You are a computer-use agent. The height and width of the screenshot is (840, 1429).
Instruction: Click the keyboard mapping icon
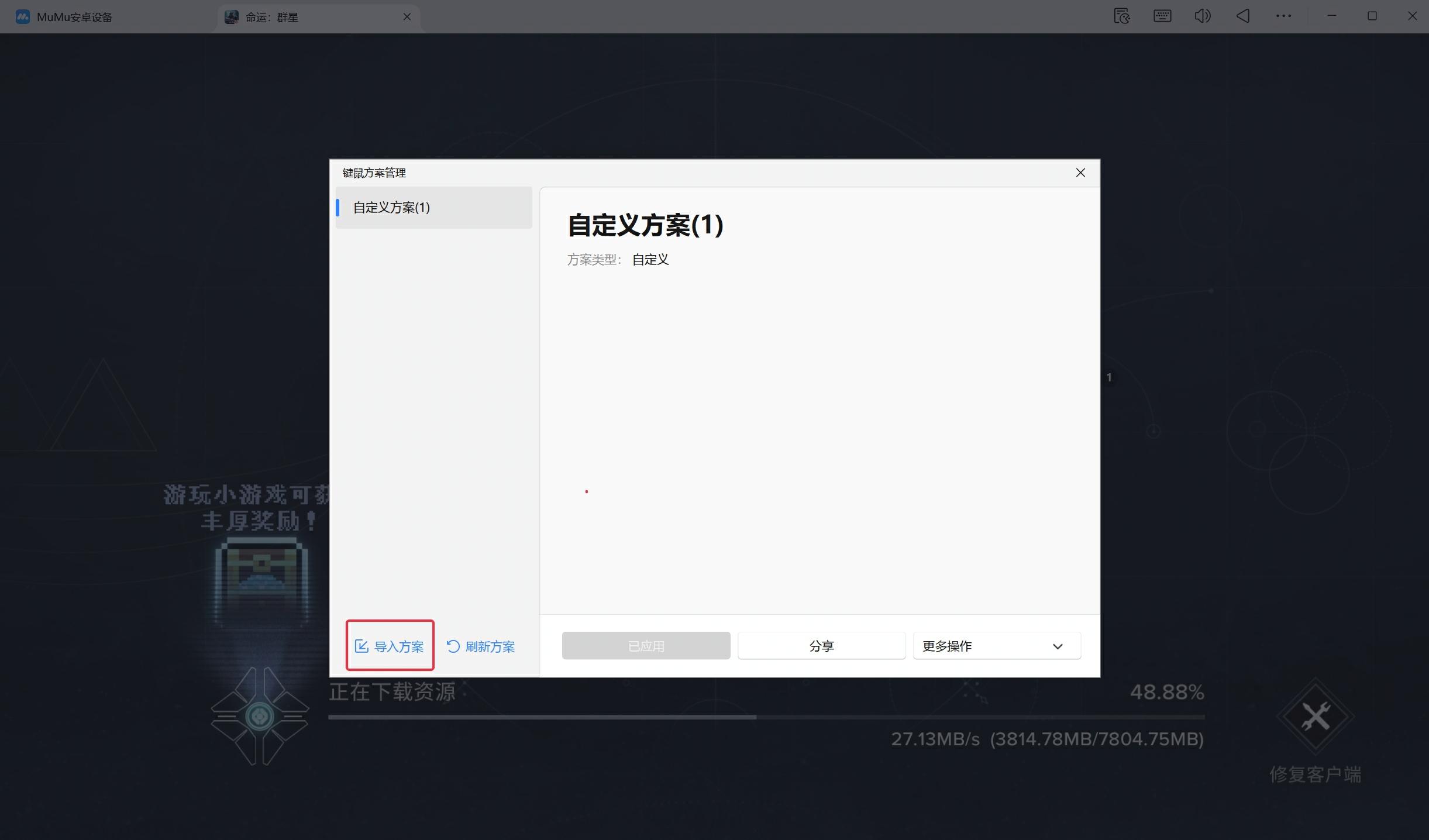click(1162, 16)
